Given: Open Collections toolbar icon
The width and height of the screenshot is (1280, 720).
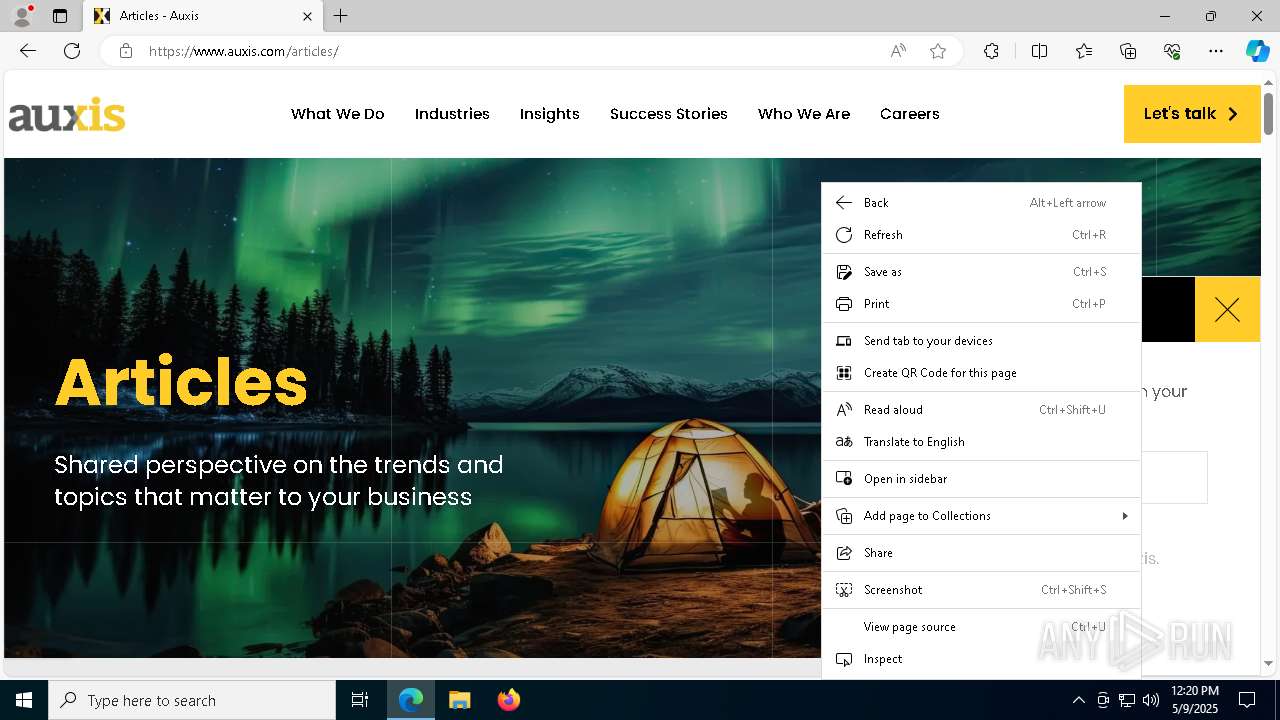Looking at the screenshot, I should [1128, 51].
